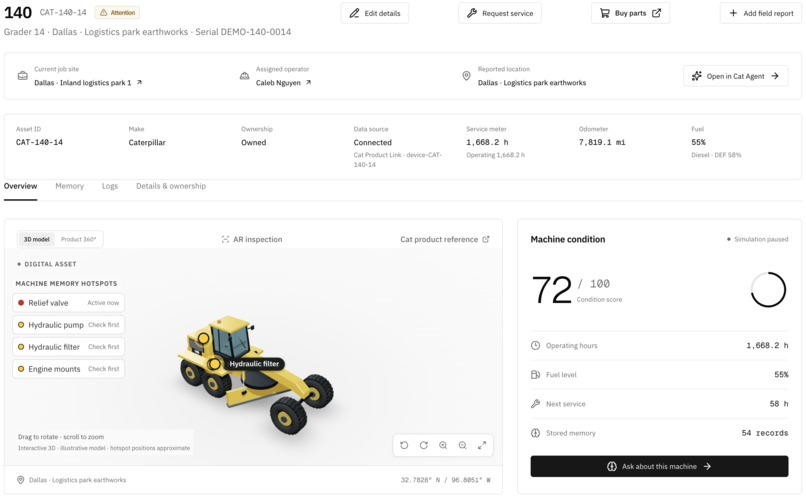The width and height of the screenshot is (806, 501).
Task: Click the shopping cart icon in Buy parts
Action: tap(604, 13)
